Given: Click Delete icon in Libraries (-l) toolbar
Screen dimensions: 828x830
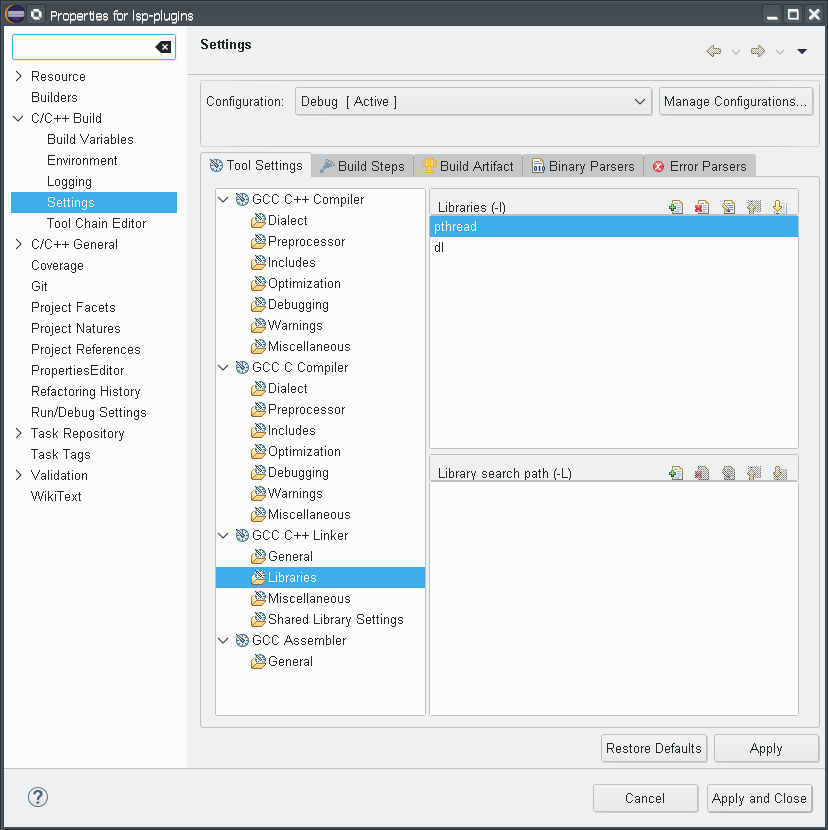Looking at the screenshot, I should point(702,207).
